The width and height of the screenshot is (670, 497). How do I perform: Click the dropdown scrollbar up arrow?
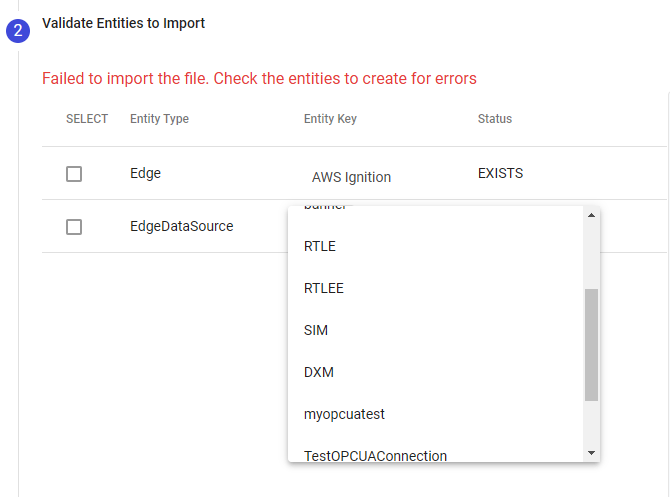590,215
